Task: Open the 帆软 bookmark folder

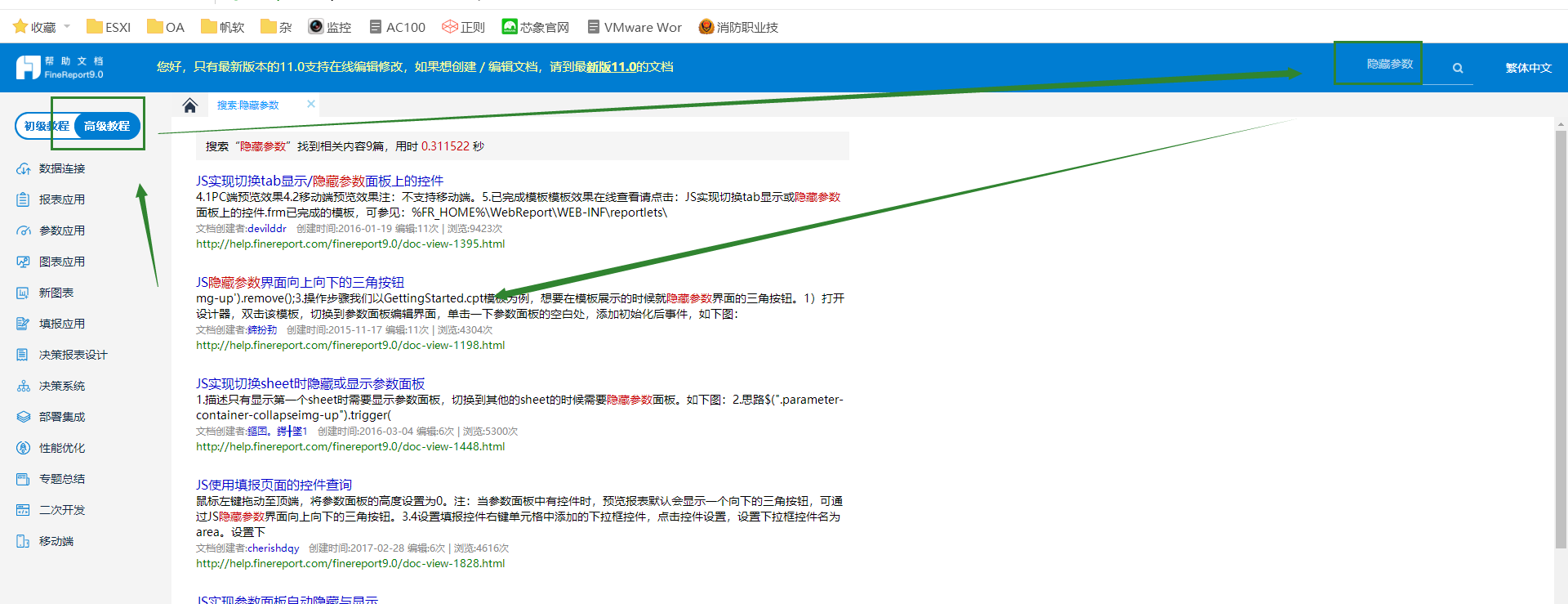Action: [222, 27]
